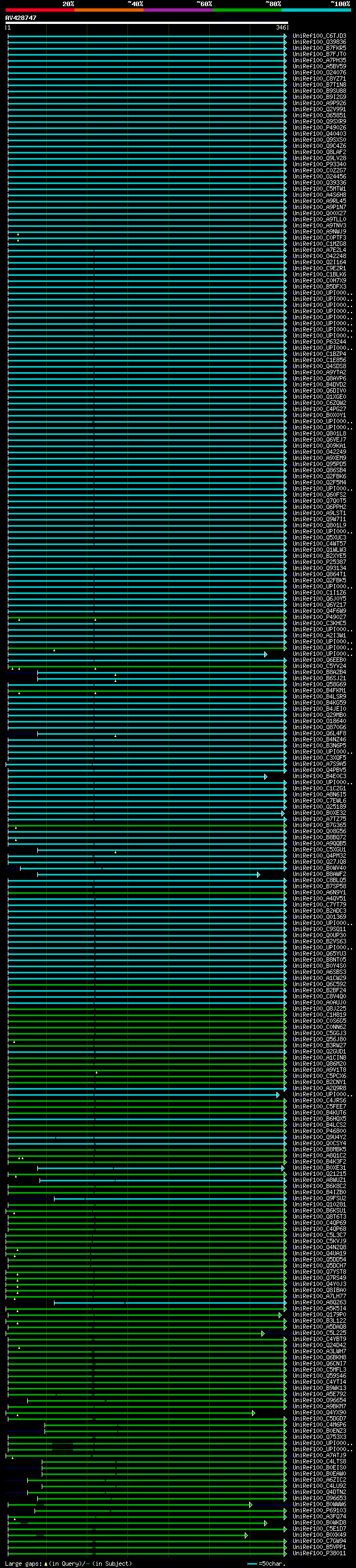
Task: Select hit label UniRef100_B4FKM1
Action: click(x=319, y=691)
